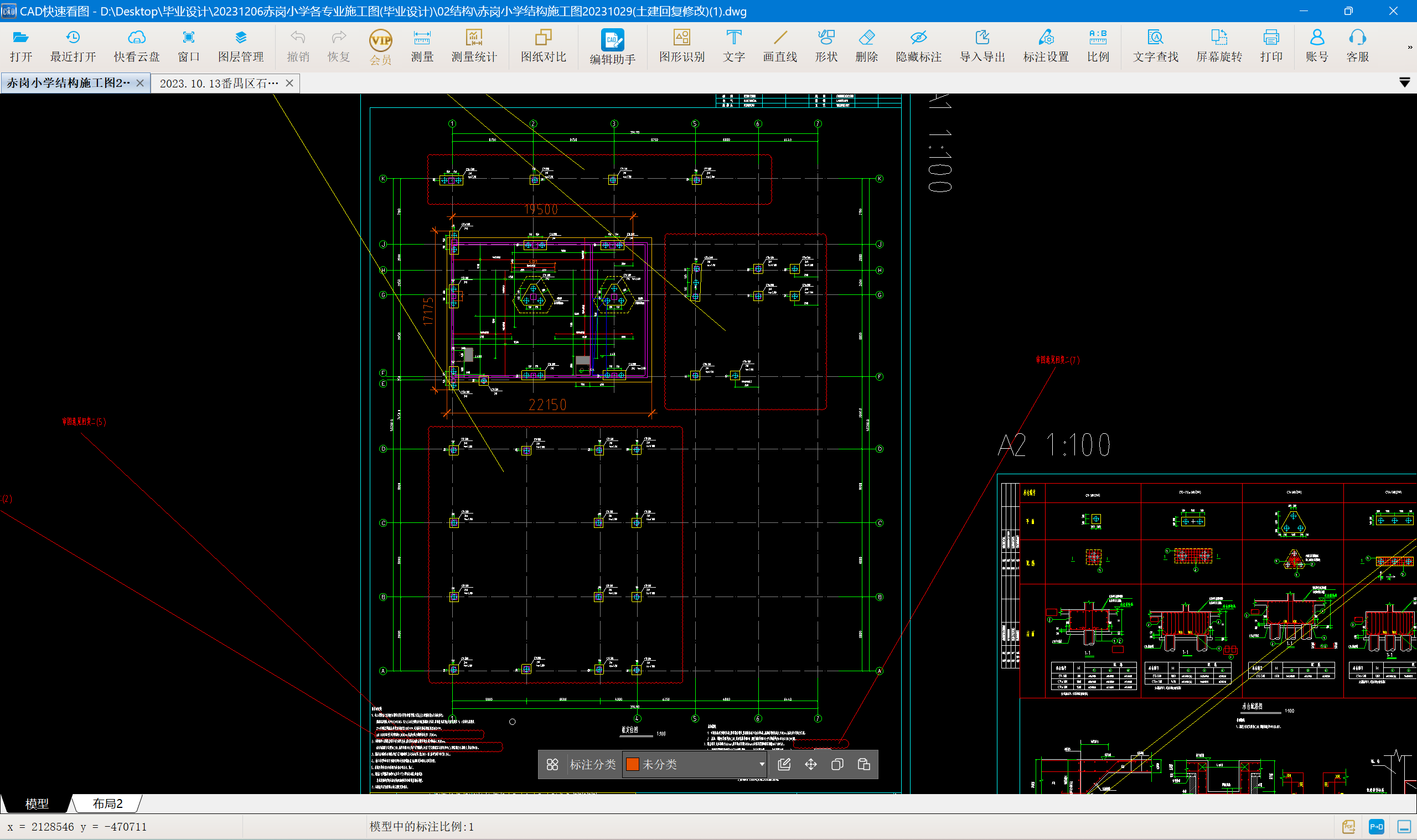Viewport: 1417px width, 840px height.
Task: Switch to the 布局2 layout tab
Action: pyautogui.click(x=107, y=803)
